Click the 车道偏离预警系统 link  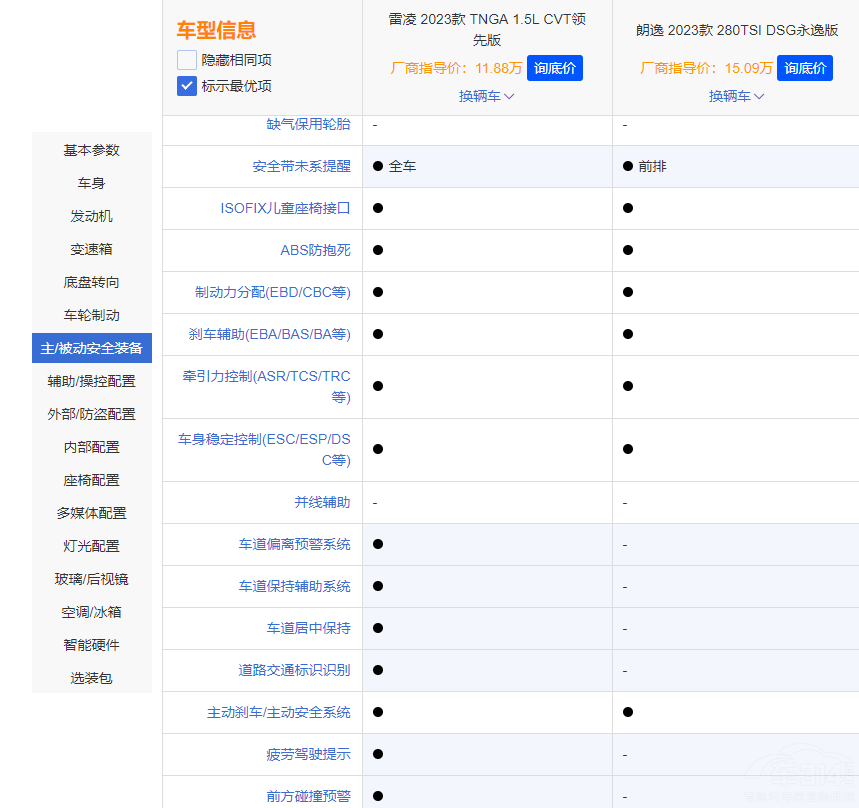tap(294, 544)
